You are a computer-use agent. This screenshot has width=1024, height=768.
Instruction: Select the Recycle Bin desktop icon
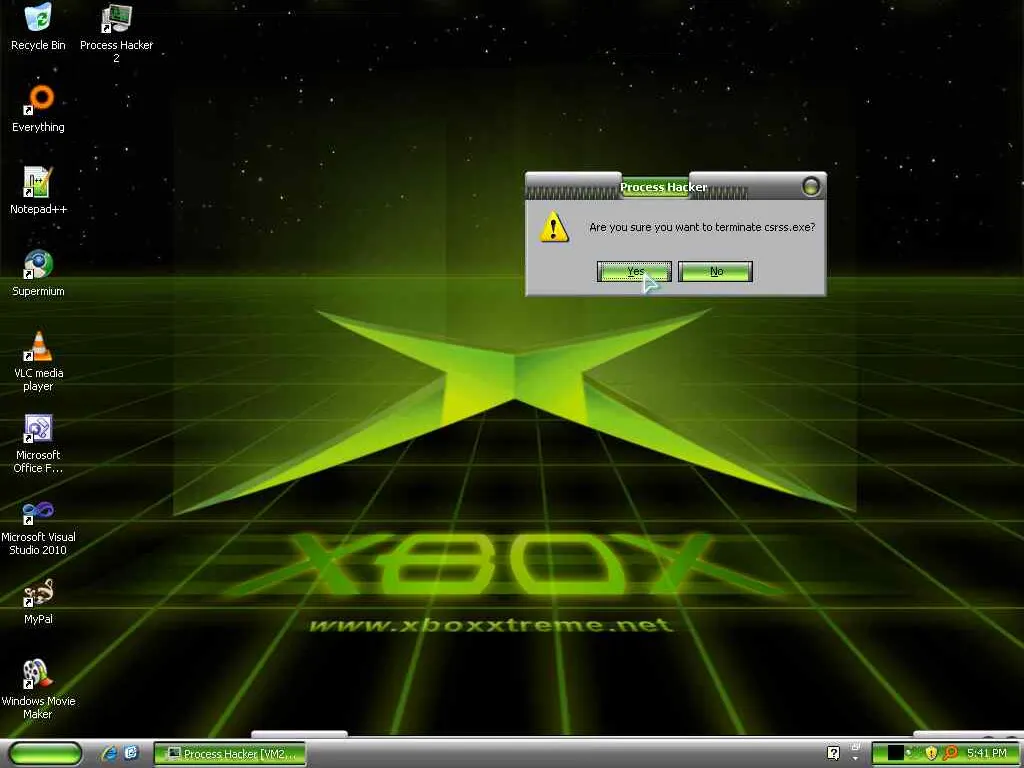click(38, 27)
